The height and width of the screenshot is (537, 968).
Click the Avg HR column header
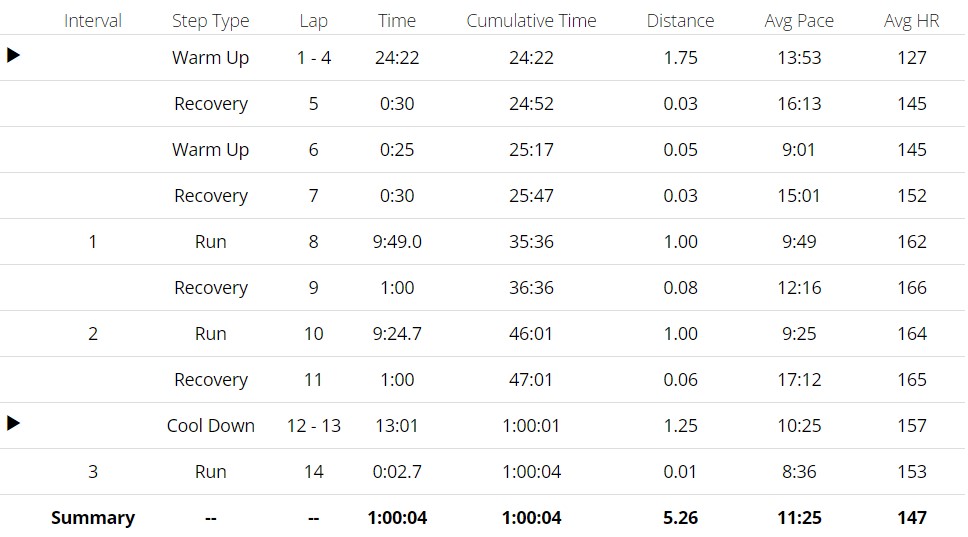point(911,21)
